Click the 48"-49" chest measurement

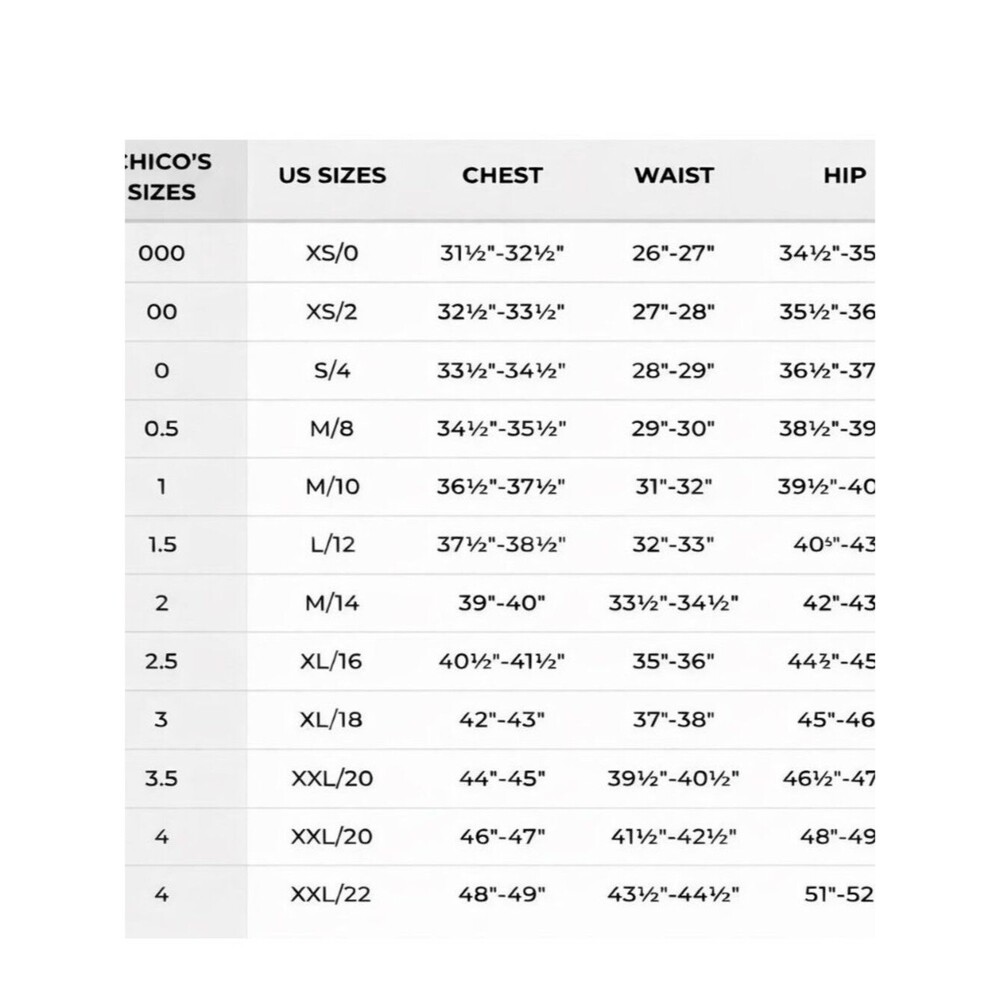pyautogui.click(x=502, y=895)
